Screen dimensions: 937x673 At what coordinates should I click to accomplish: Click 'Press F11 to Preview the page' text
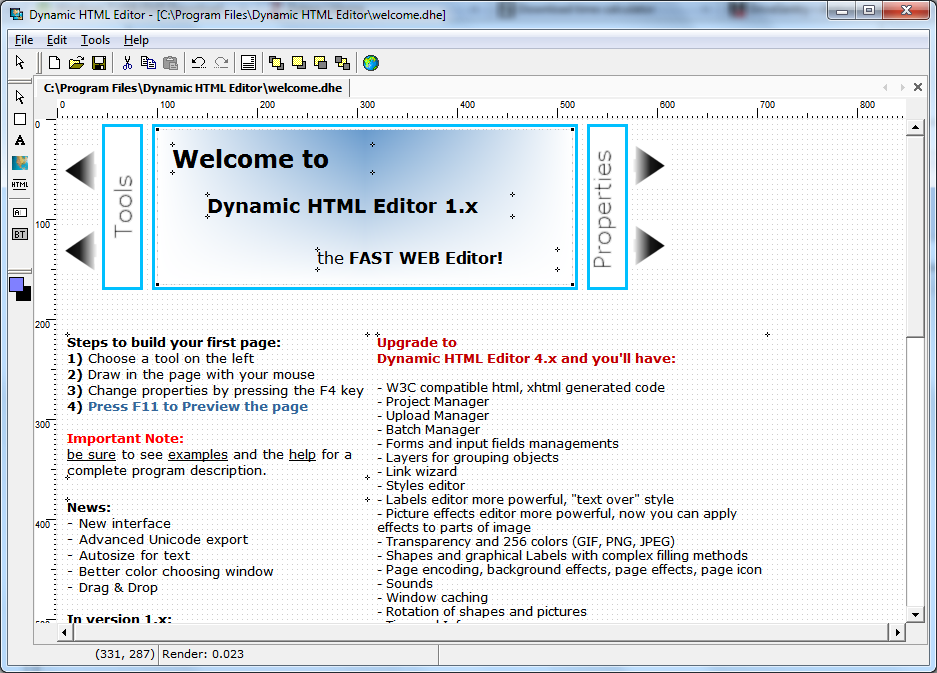(x=198, y=406)
